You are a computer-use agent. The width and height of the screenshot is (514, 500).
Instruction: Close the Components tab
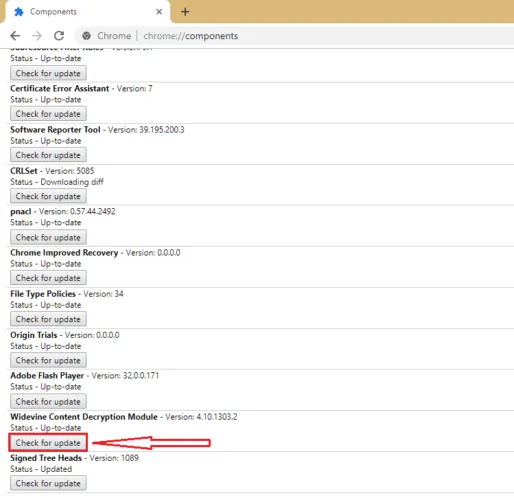[x=159, y=12]
